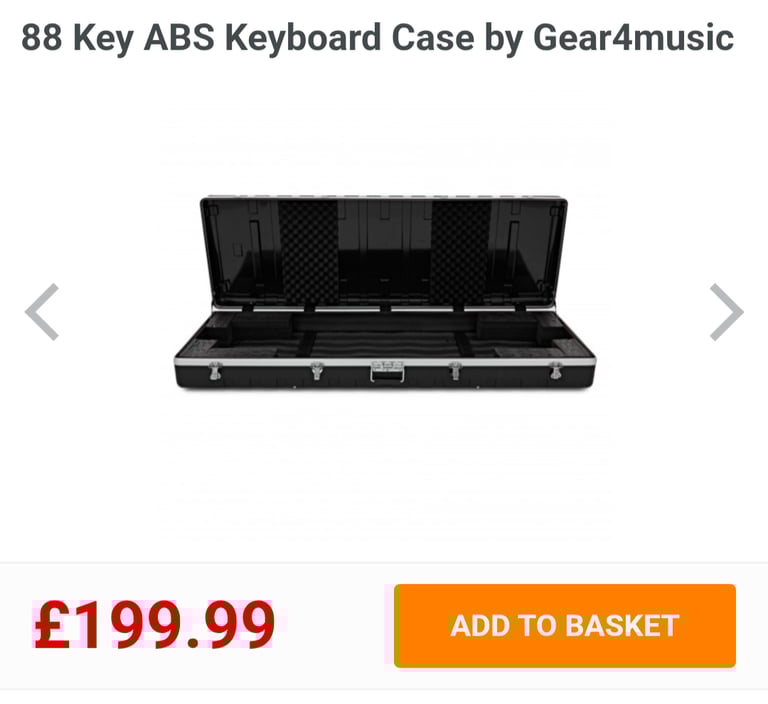Go back to the previous product image

(x=42, y=312)
